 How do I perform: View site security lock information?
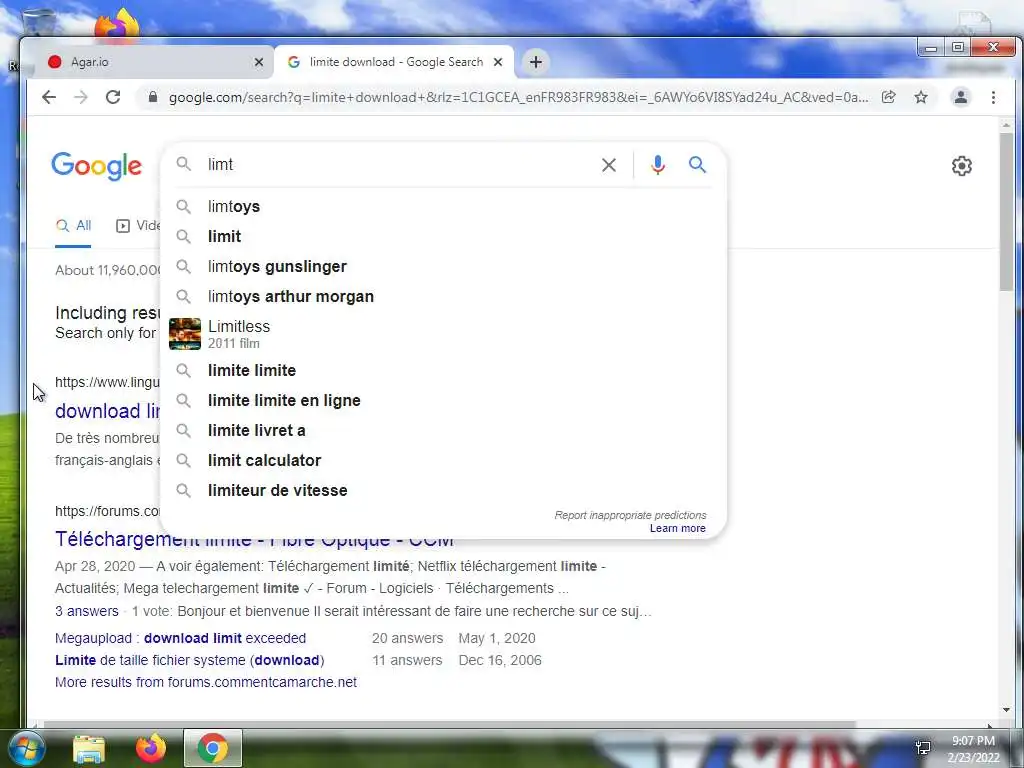[153, 97]
